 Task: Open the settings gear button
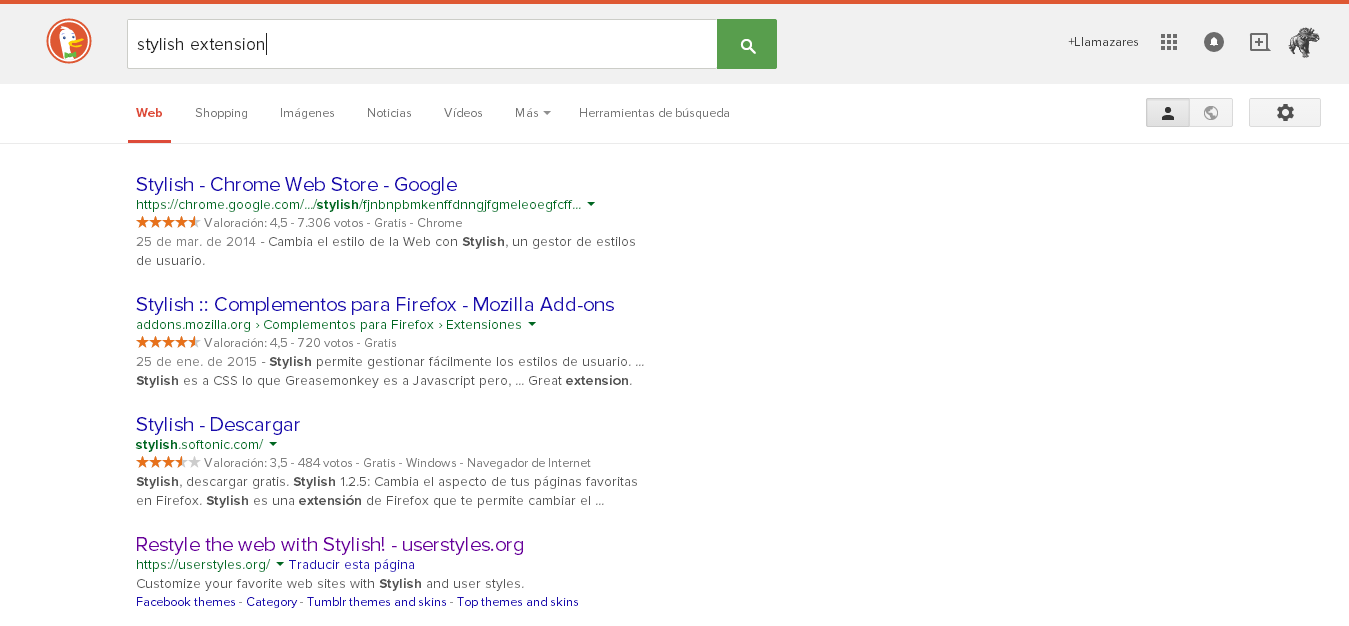[1285, 113]
